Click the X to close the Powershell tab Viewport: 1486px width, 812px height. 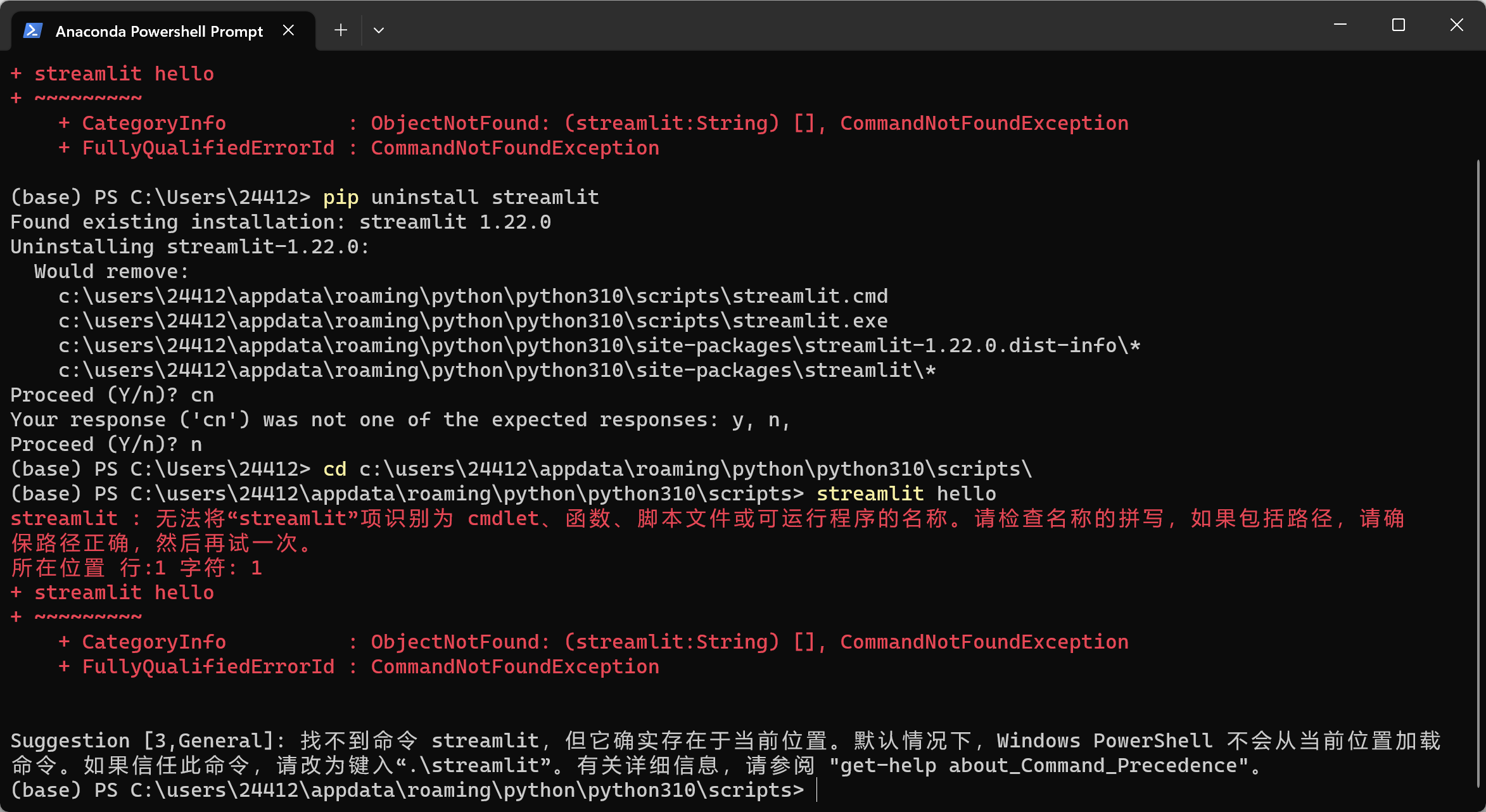289,29
